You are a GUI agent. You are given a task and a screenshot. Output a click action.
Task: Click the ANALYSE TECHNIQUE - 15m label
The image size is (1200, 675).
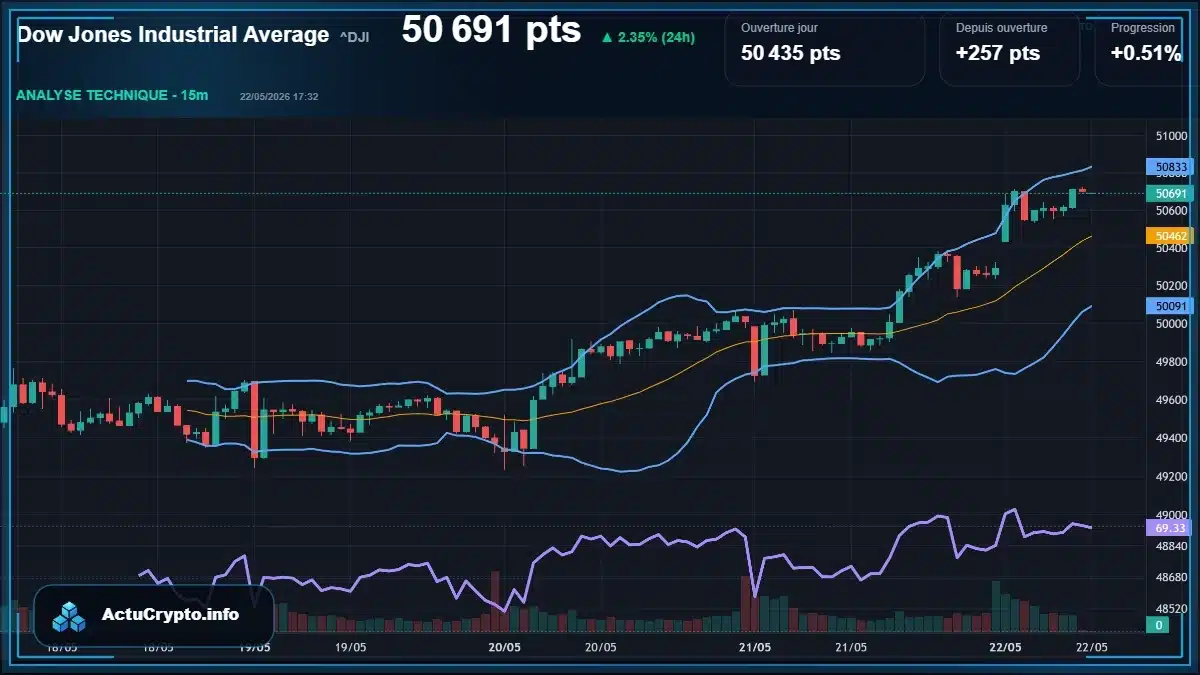click(x=112, y=95)
